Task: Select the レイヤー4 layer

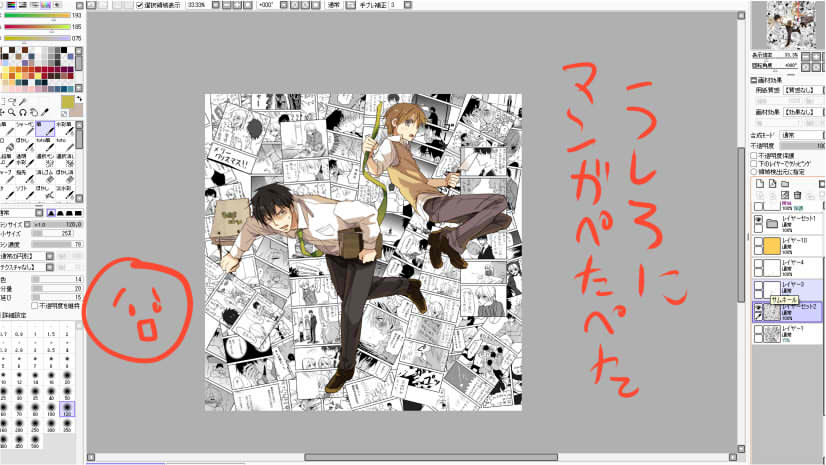Action: tap(788, 268)
